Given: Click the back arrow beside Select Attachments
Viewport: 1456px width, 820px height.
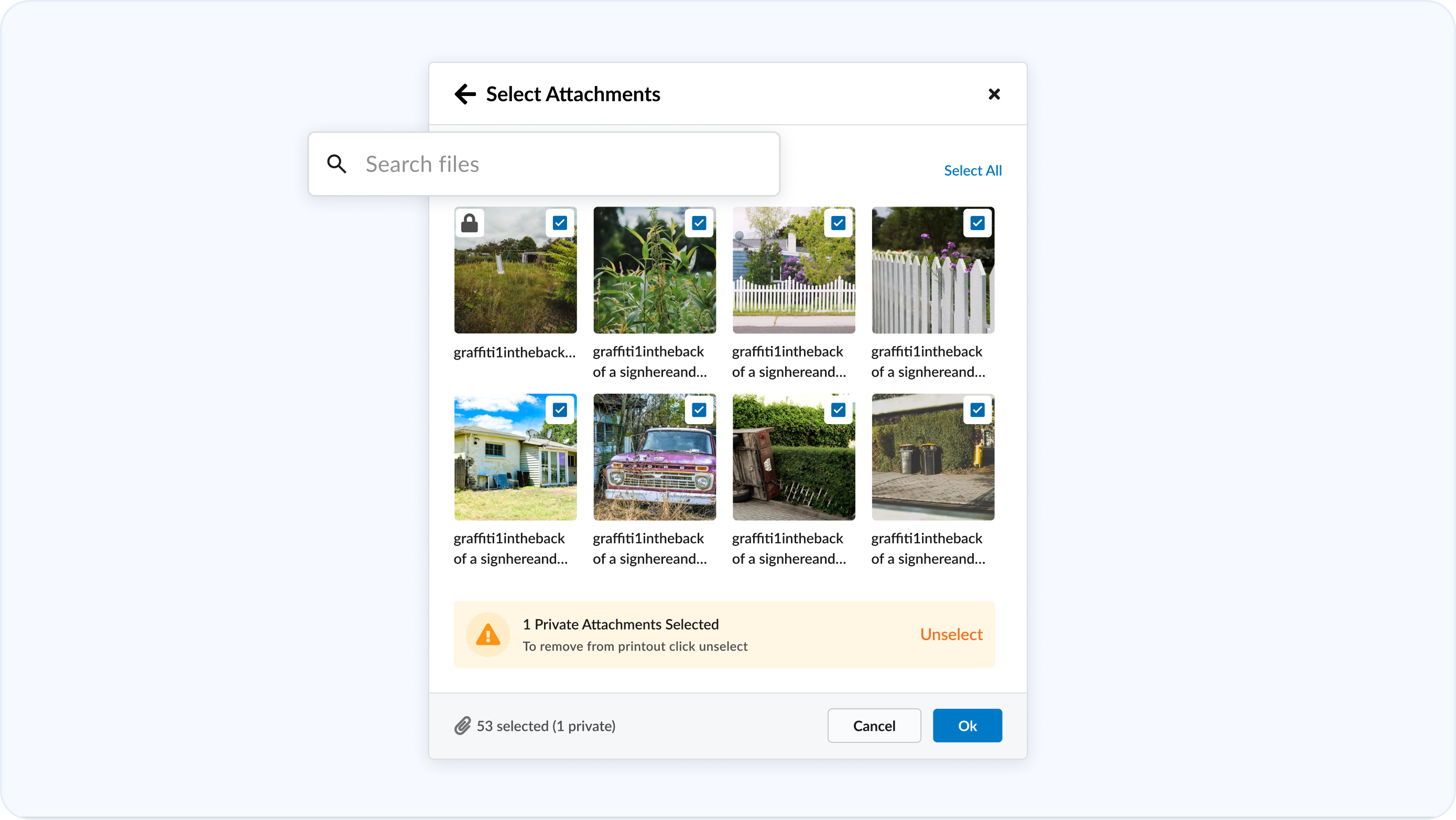Looking at the screenshot, I should click(464, 94).
